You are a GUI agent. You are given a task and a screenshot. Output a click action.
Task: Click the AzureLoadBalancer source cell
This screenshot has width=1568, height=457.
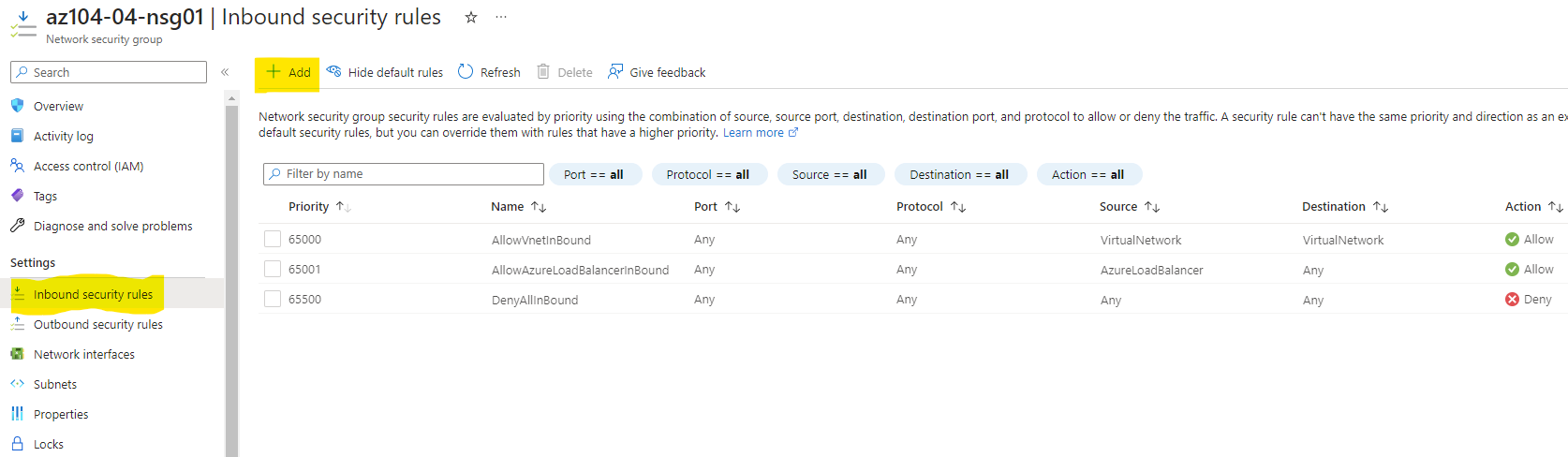click(x=1152, y=271)
